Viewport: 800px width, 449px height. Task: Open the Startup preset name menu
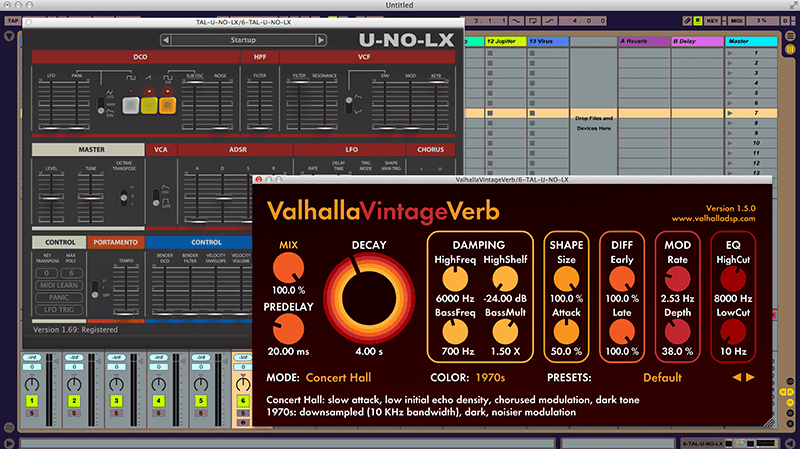pos(243,40)
